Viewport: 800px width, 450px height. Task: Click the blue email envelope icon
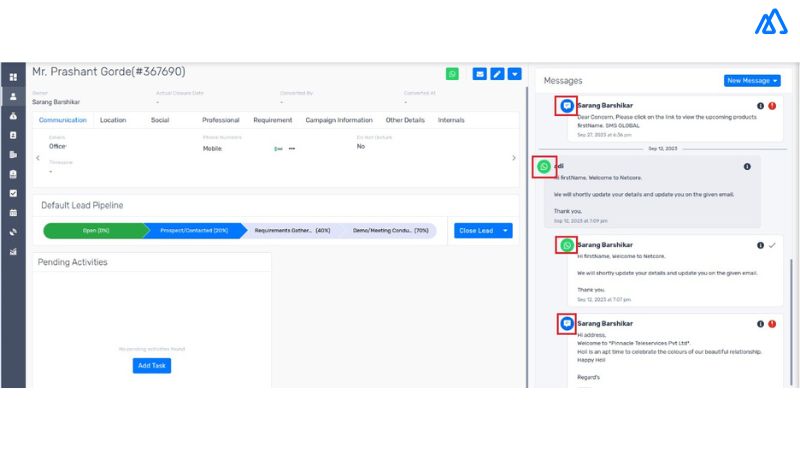480,74
